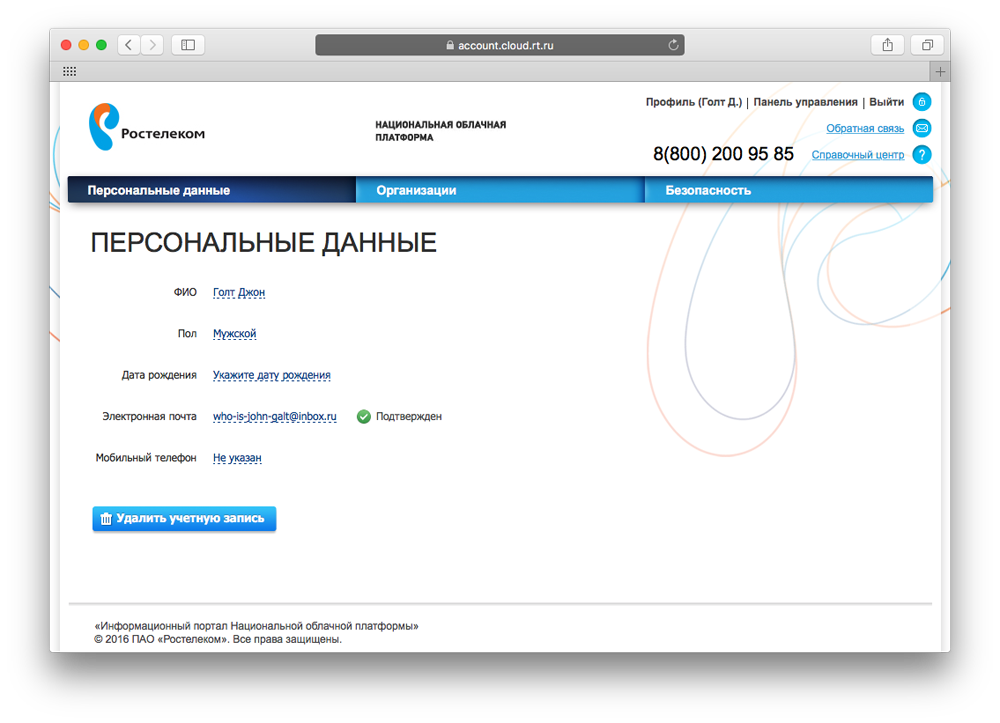1000x723 pixels.
Task: Open the Обратная связь link
Action: click(x=865, y=128)
